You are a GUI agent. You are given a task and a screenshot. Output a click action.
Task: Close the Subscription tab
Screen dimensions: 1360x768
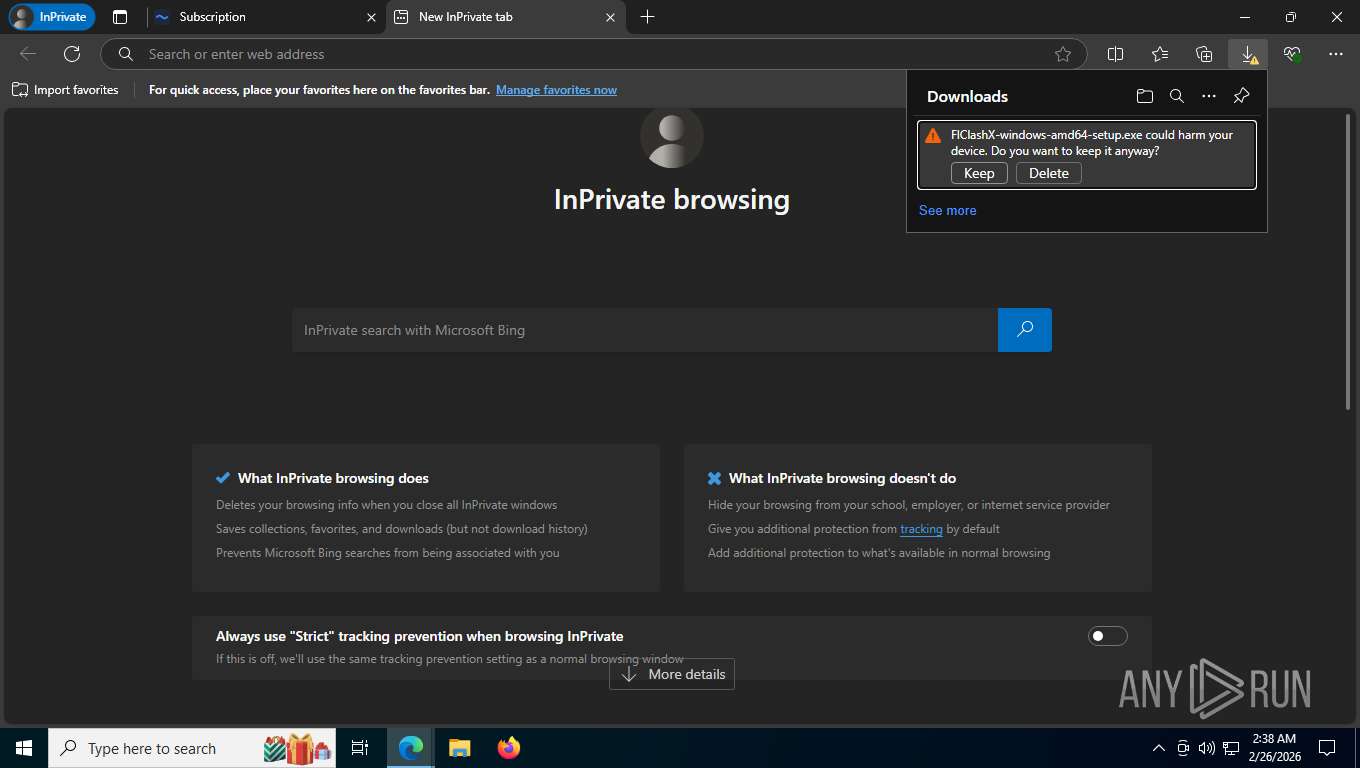[x=371, y=17]
